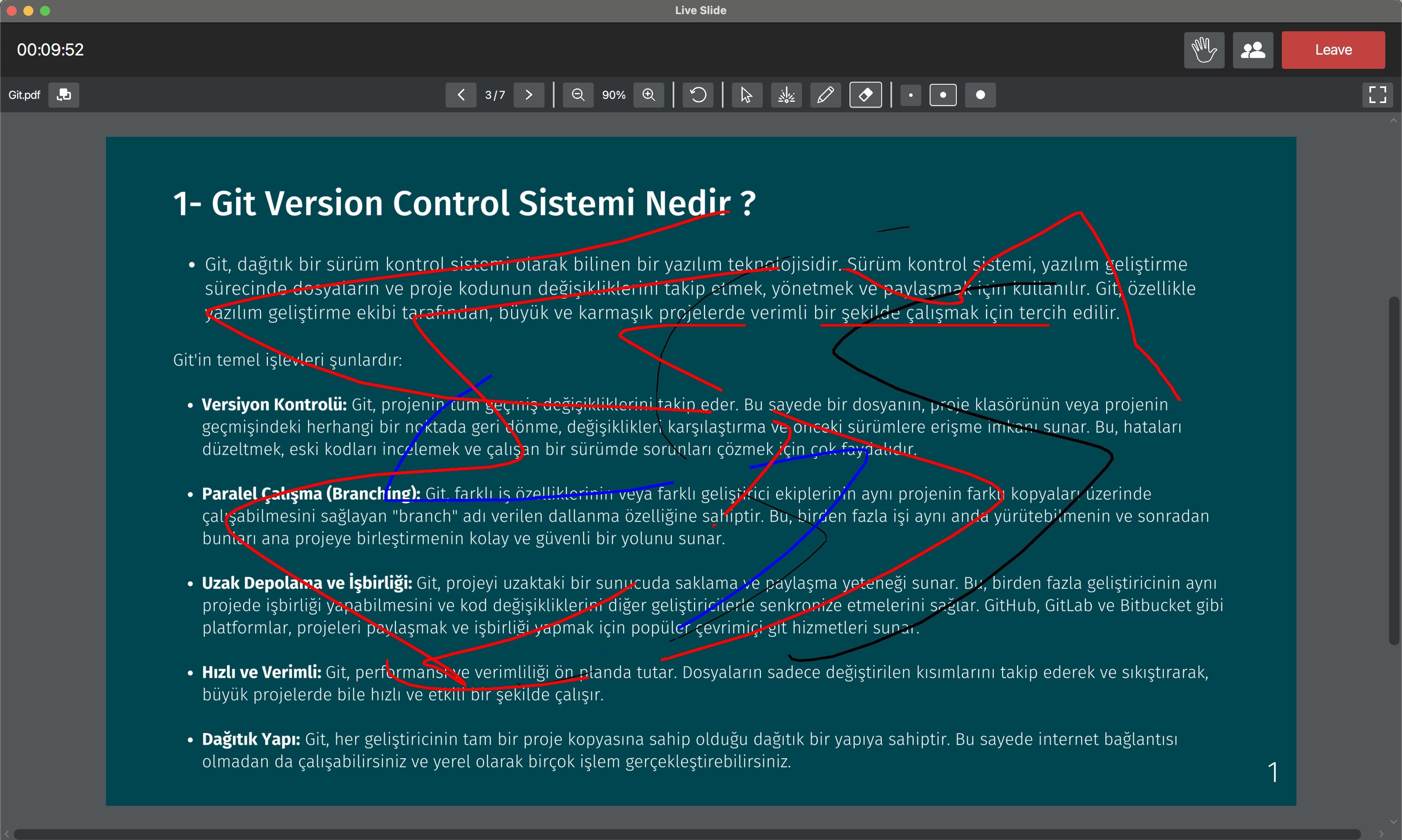This screenshot has width=1402, height=840.
Task: Click the Git.pdf file name
Action: (x=24, y=95)
